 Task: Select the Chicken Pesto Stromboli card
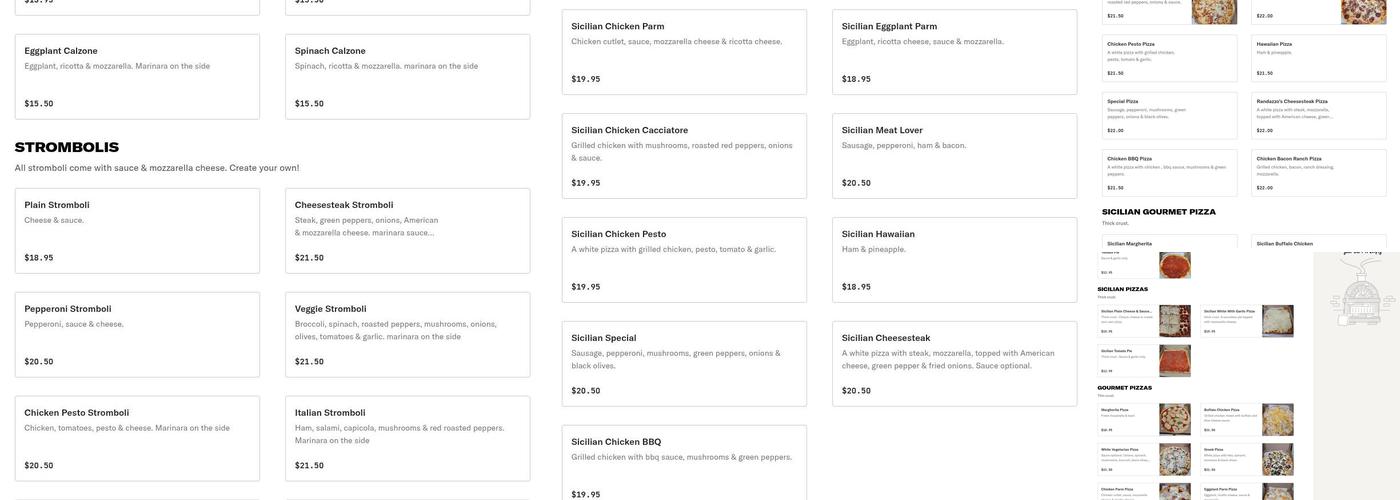coord(137,439)
